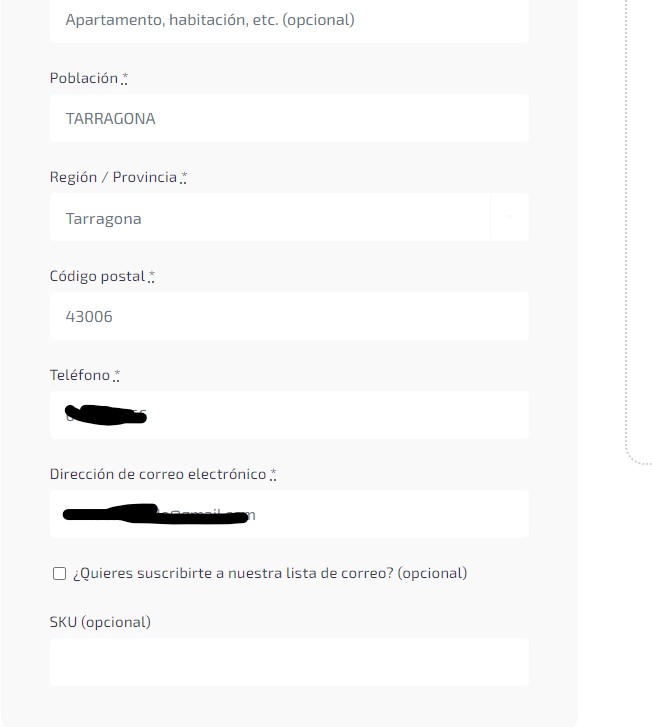Click the required asterisk beside Teléfono
Image resolution: width=652 pixels, height=727 pixels.
[116, 376]
